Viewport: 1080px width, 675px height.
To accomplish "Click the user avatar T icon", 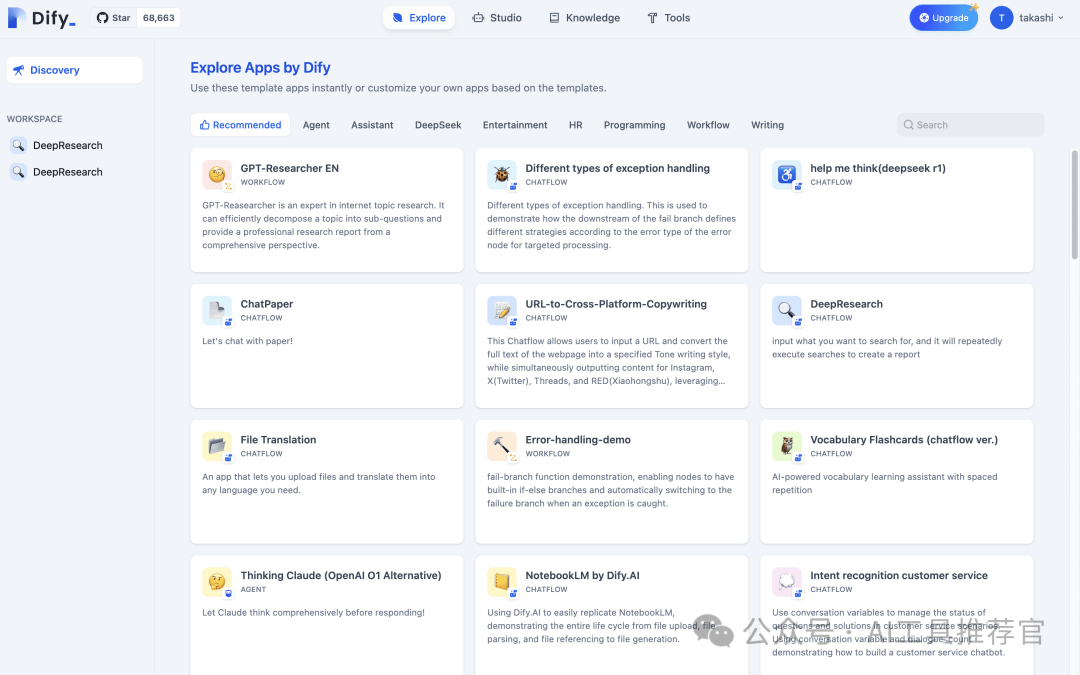I will 1001,18.
